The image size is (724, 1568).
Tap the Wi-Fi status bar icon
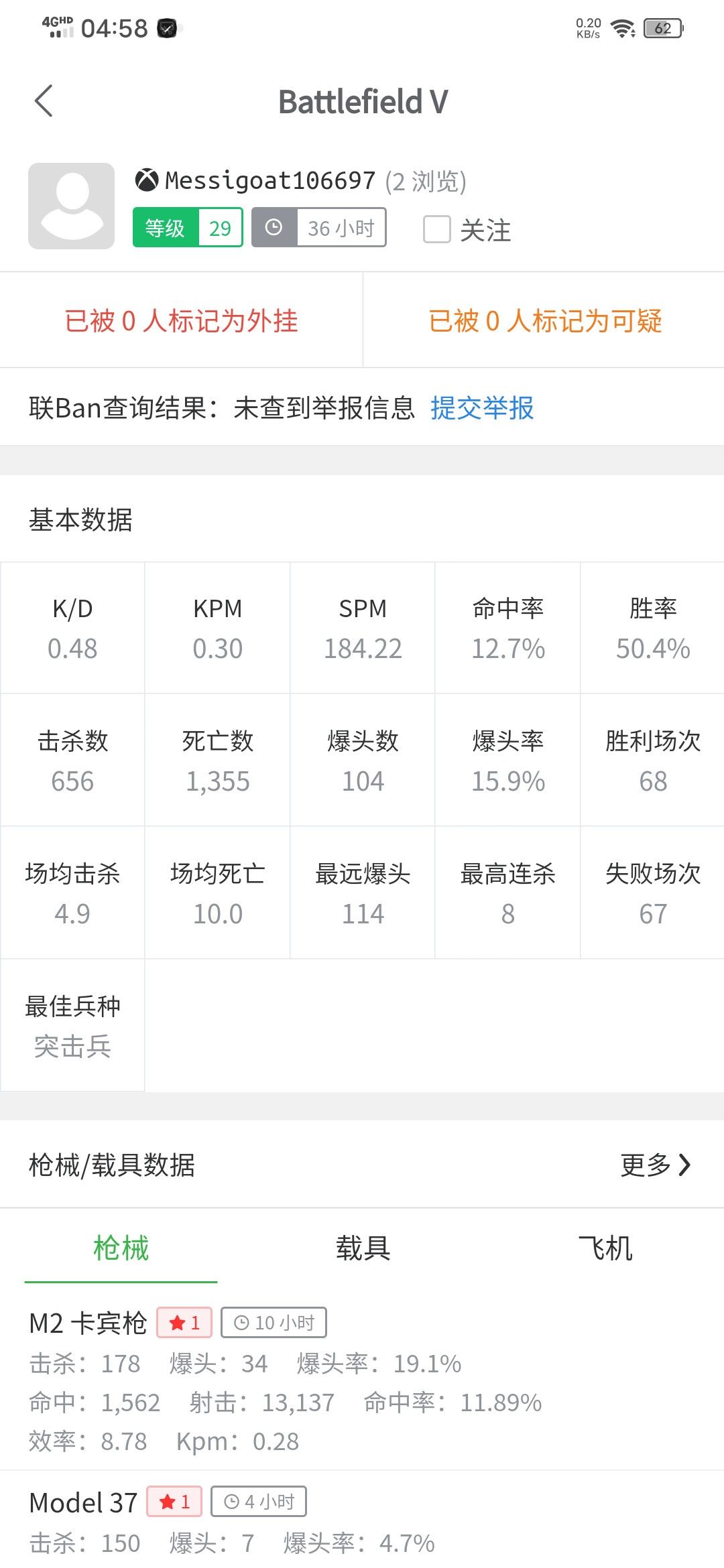(623, 28)
